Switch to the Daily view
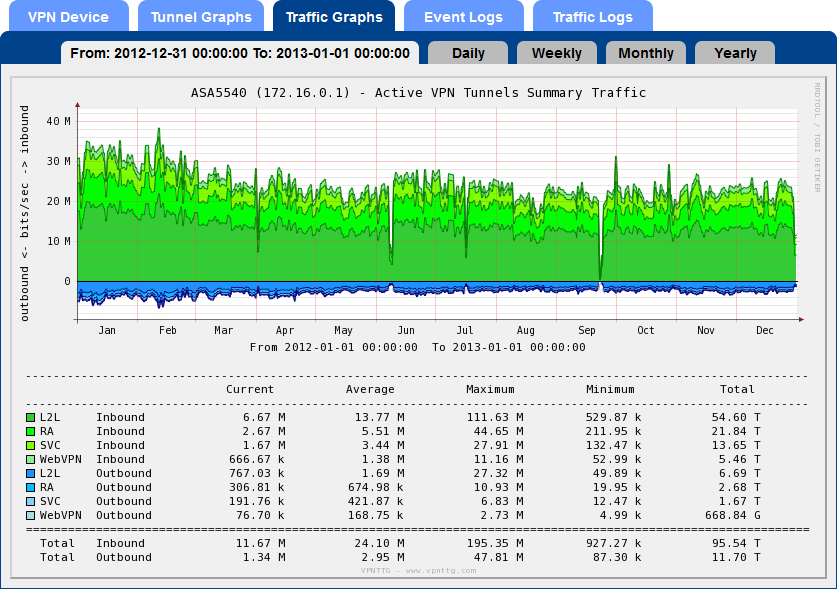This screenshot has height=589, width=837. [468, 53]
